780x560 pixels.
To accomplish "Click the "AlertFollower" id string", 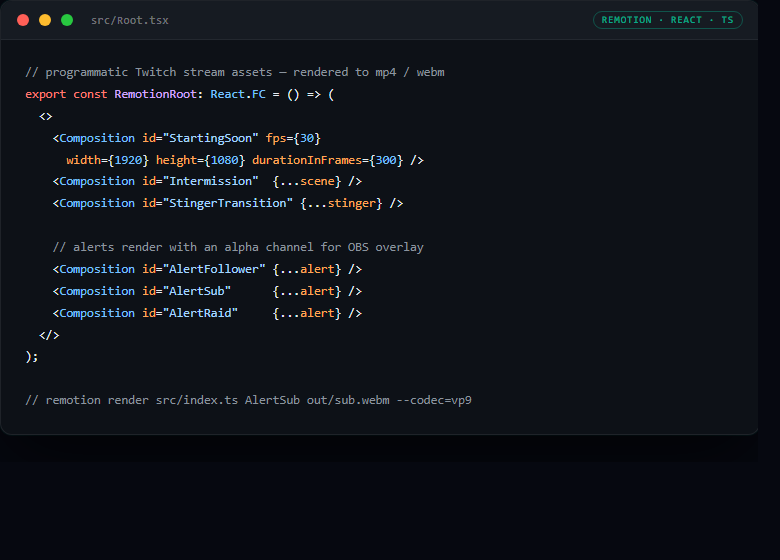I will [214, 269].
